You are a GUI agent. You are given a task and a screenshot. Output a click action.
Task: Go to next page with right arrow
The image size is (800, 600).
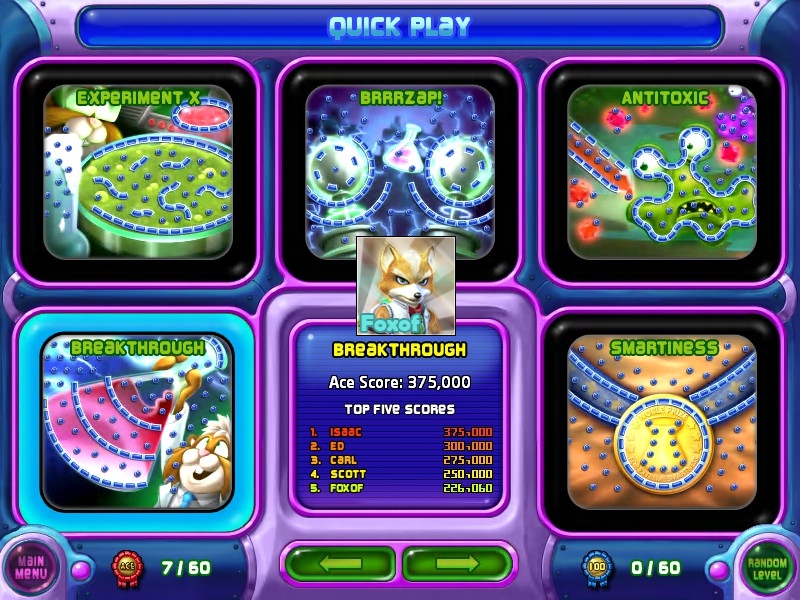pyautogui.click(x=457, y=564)
